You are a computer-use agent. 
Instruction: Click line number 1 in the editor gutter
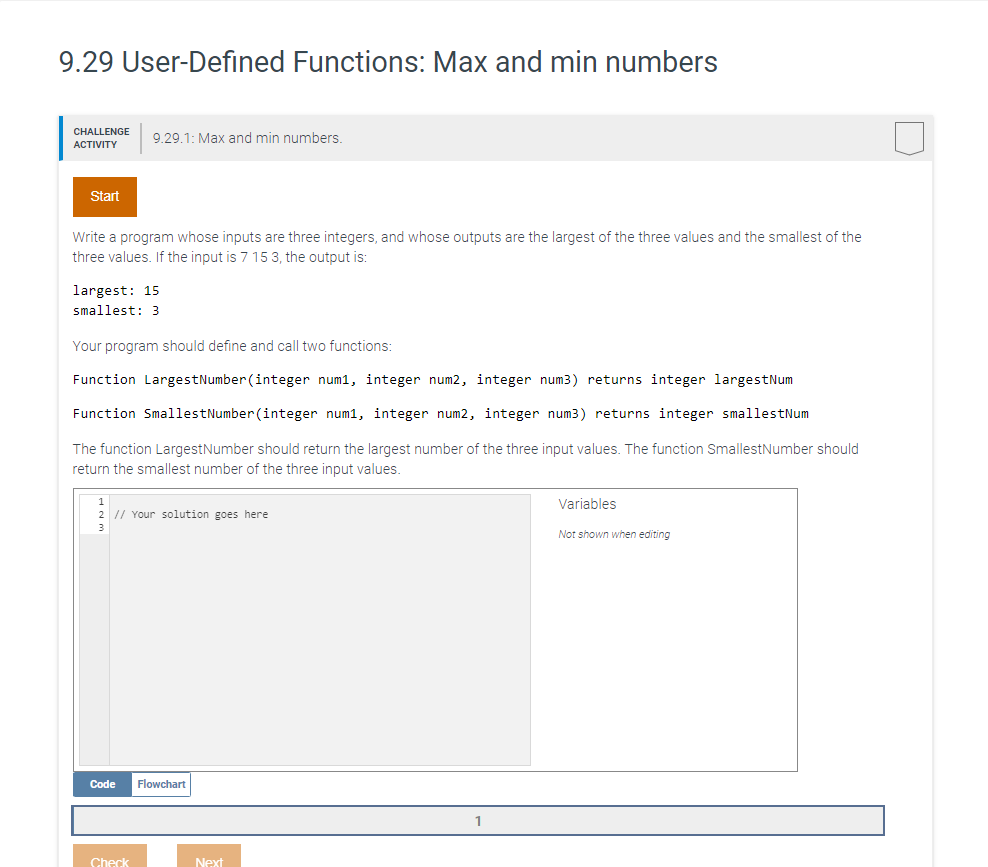(101, 502)
